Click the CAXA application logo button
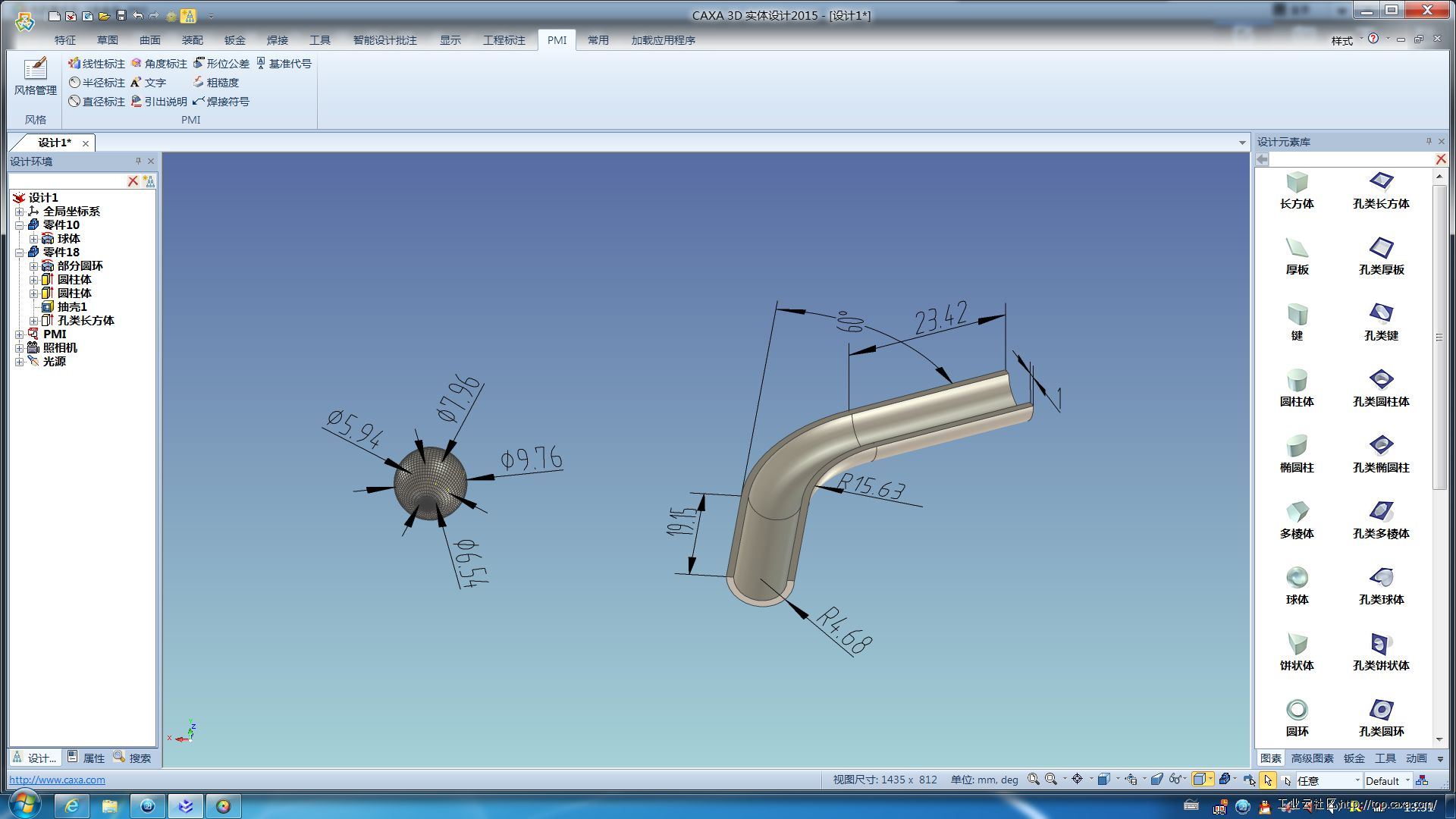This screenshot has width=1456, height=819. click(x=25, y=20)
